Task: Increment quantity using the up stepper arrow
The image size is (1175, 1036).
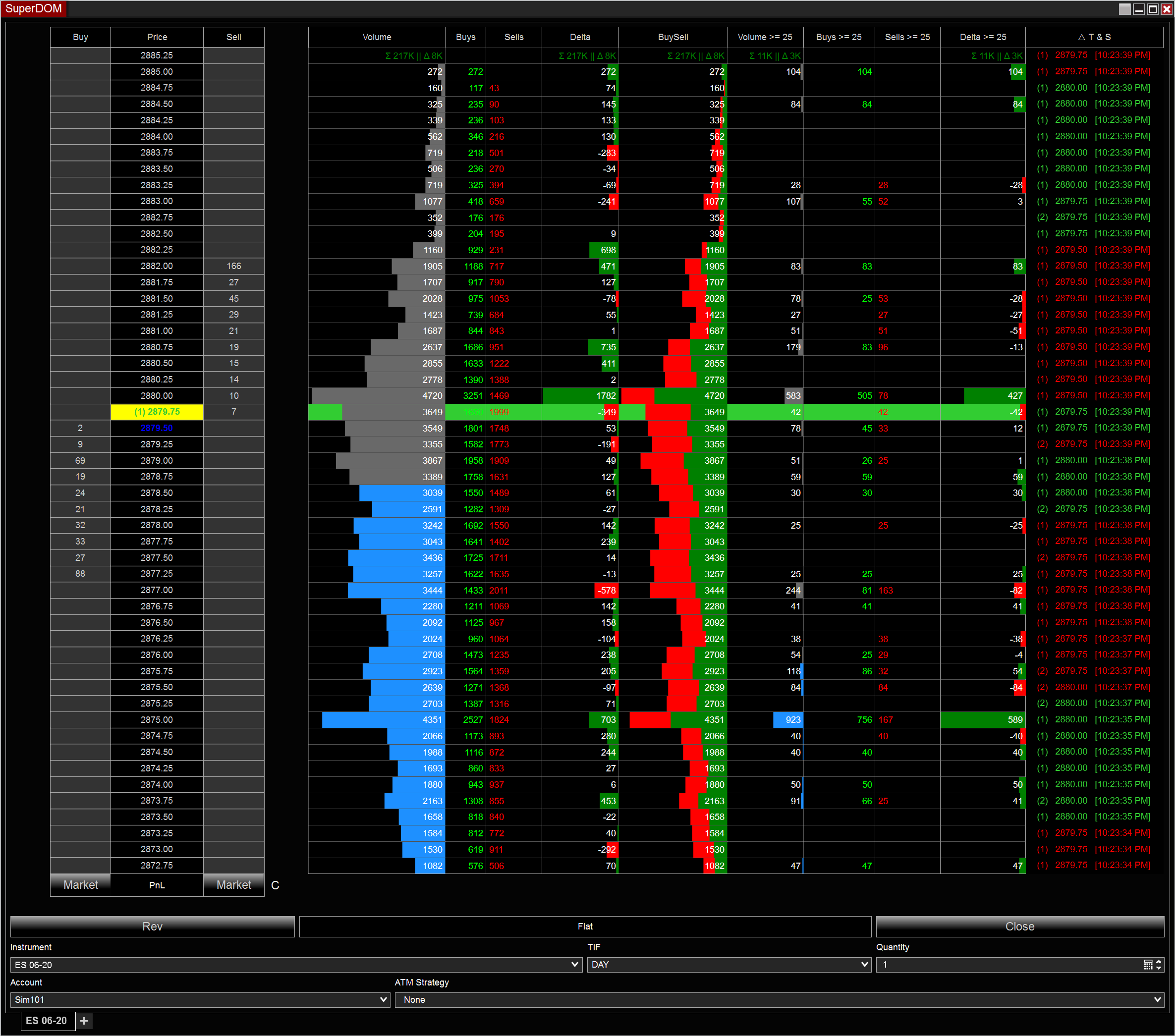Action: click(x=1158, y=962)
